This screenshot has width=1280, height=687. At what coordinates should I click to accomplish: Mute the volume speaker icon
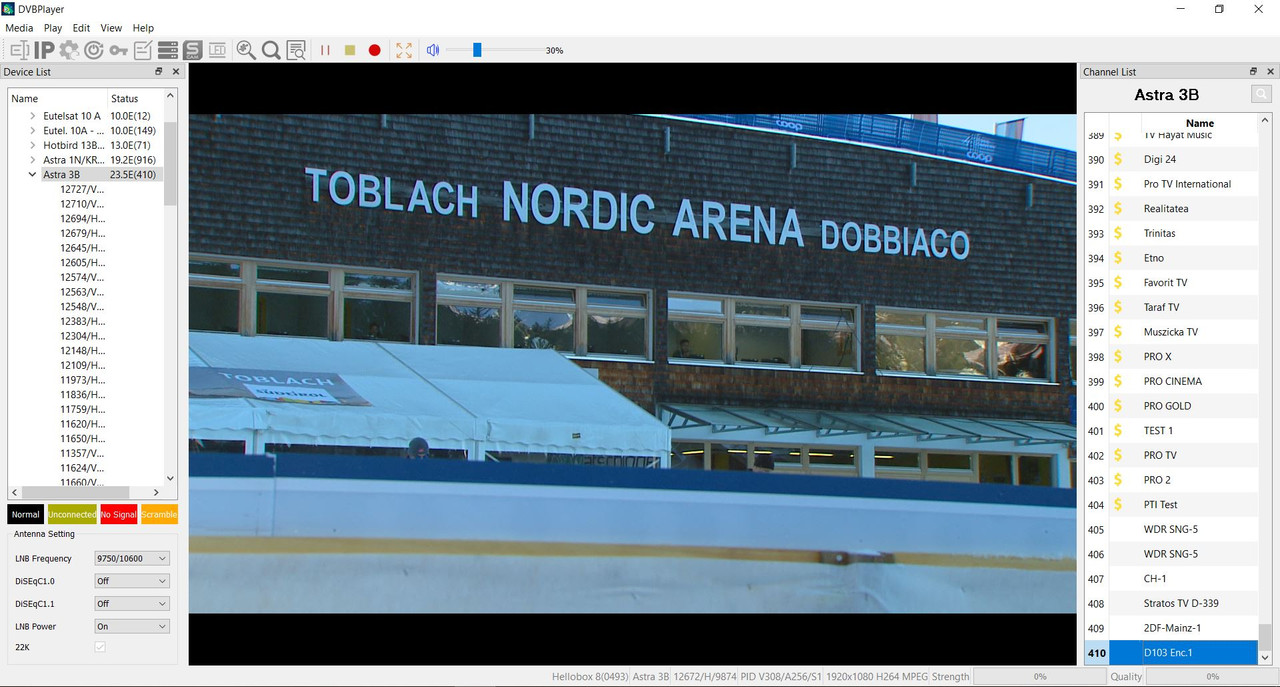(433, 50)
